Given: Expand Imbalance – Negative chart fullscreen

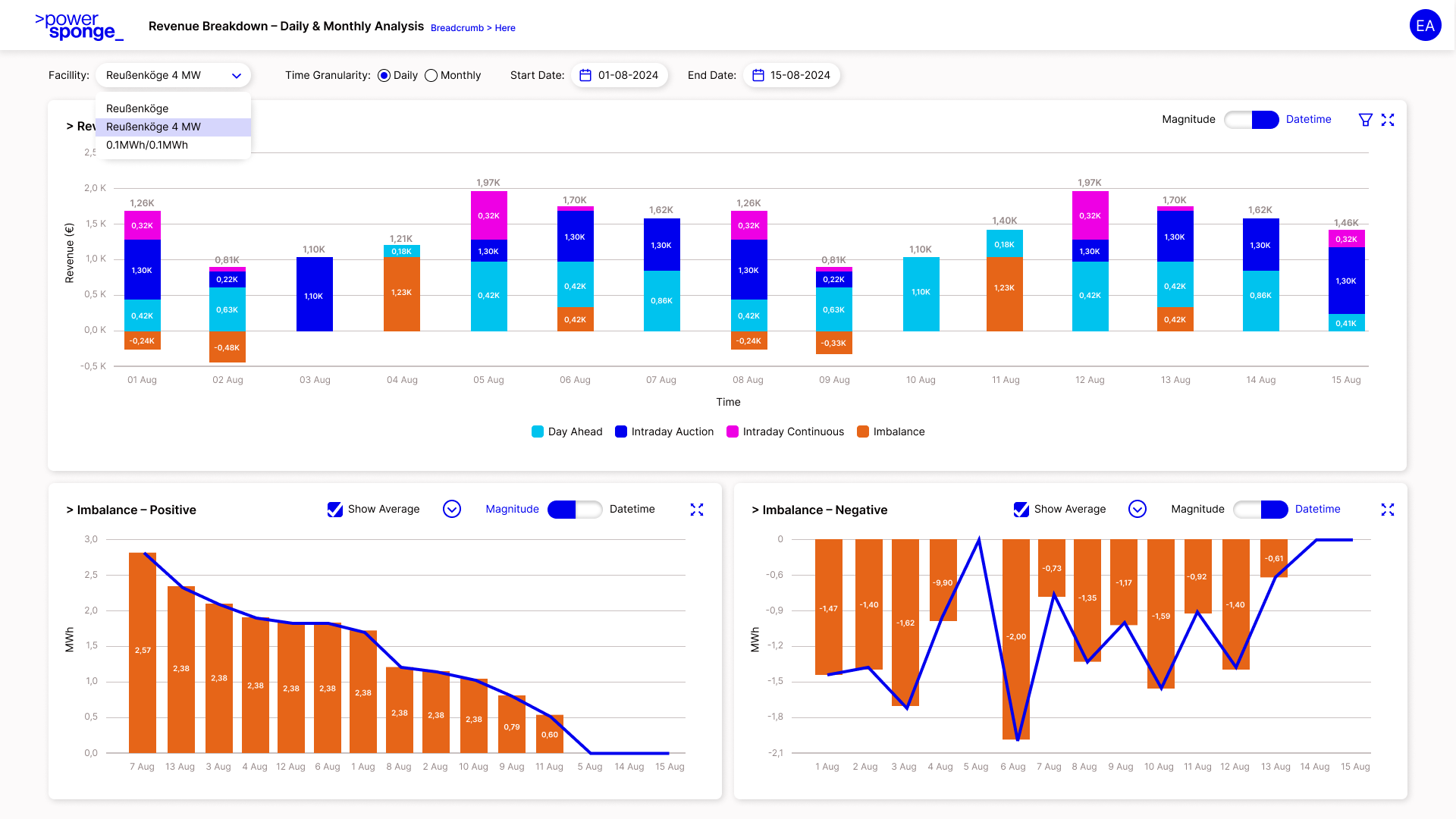Looking at the screenshot, I should (x=1388, y=510).
